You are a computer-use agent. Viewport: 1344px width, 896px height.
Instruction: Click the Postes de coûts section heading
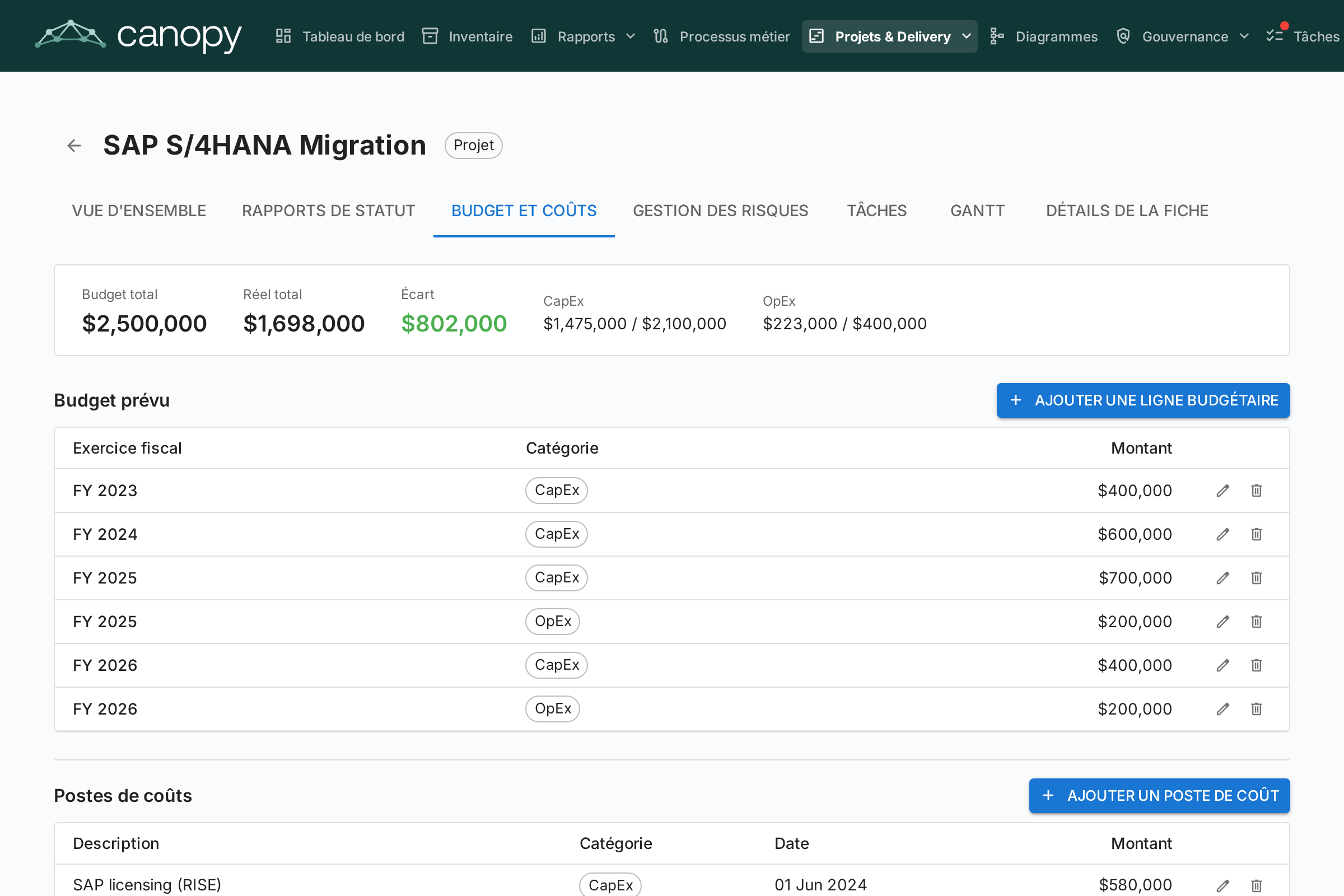point(123,796)
